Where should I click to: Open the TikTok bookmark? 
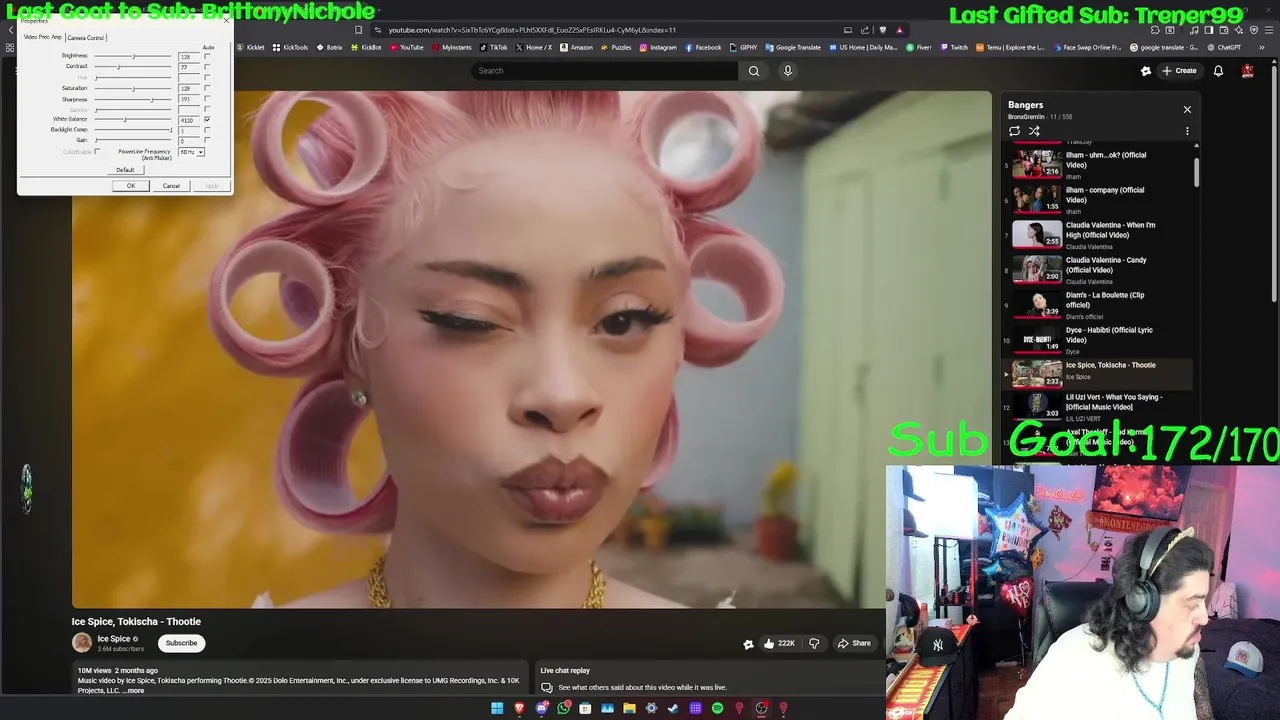[493, 47]
